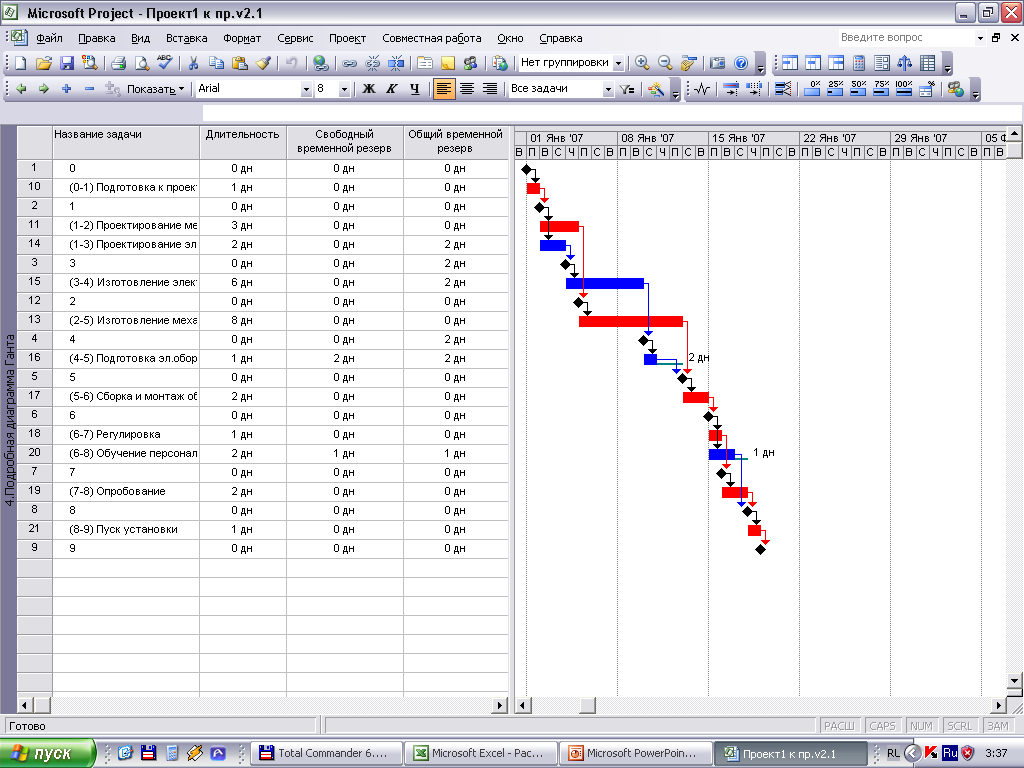
Task: Open Microsoft Project help icon
Action: 741,63
